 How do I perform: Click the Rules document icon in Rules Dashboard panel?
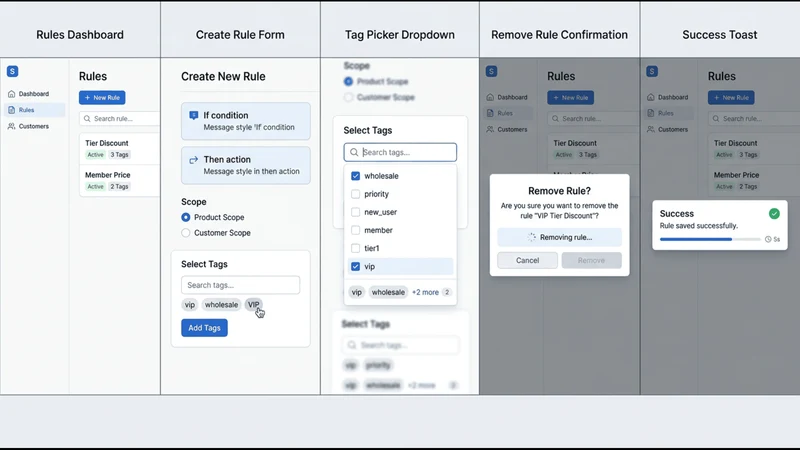(x=11, y=110)
